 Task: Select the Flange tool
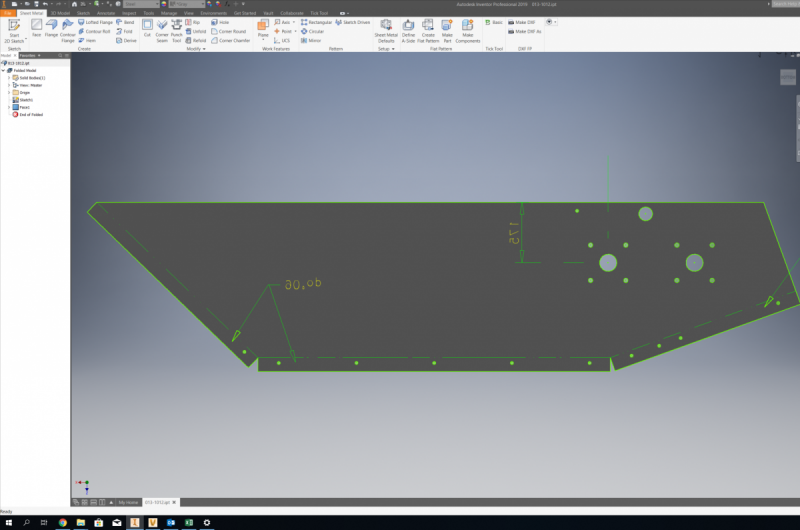pos(51,28)
